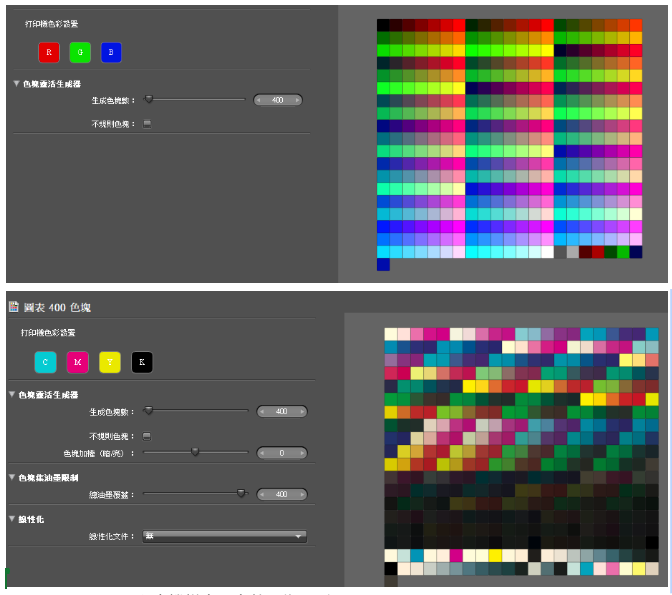Collapse 色塊靈活生成器 section in RGB panel
The width and height of the screenshot is (672, 595).
click(17, 84)
